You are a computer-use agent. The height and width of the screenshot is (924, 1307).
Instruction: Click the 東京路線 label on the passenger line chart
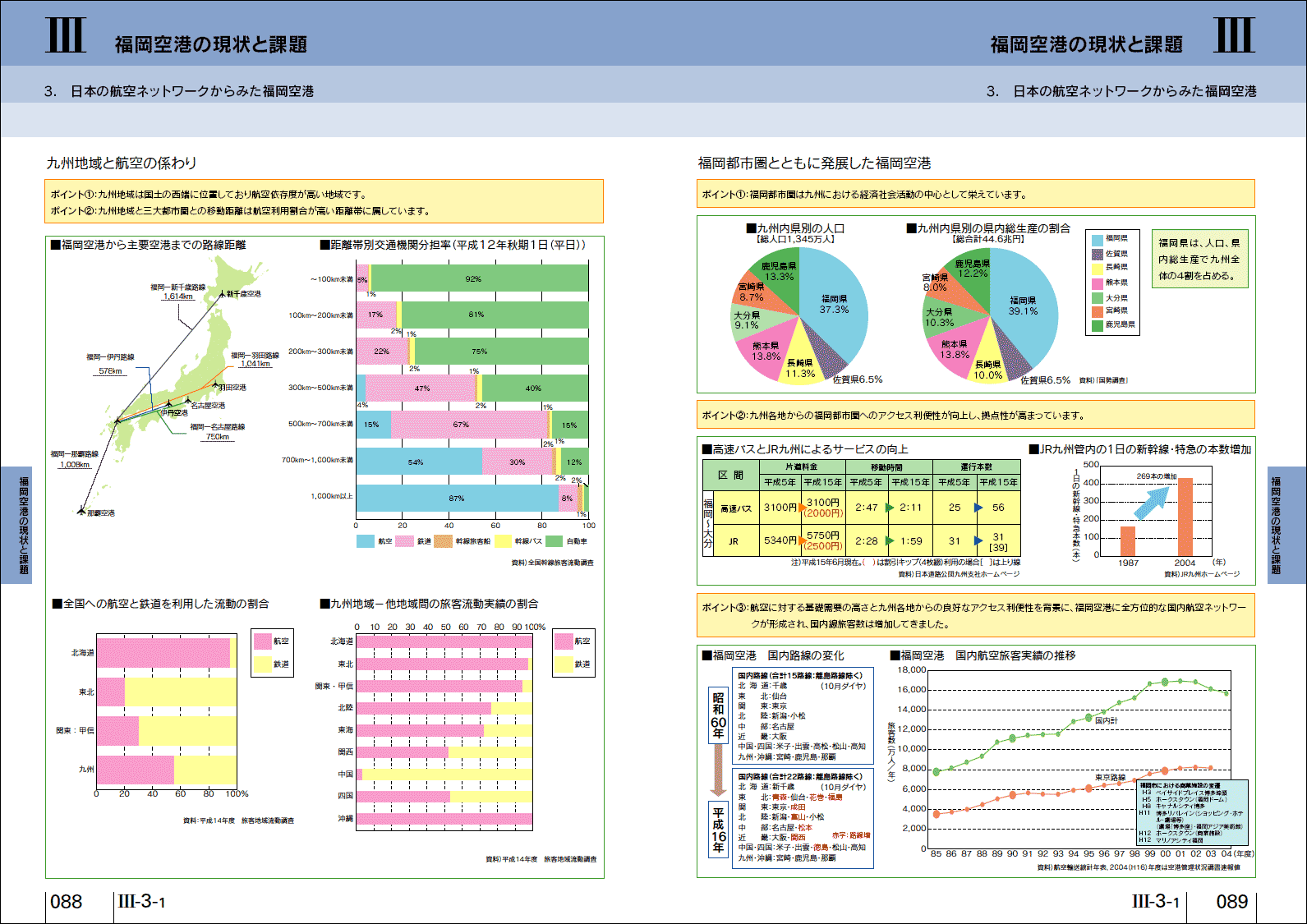click(x=1110, y=778)
